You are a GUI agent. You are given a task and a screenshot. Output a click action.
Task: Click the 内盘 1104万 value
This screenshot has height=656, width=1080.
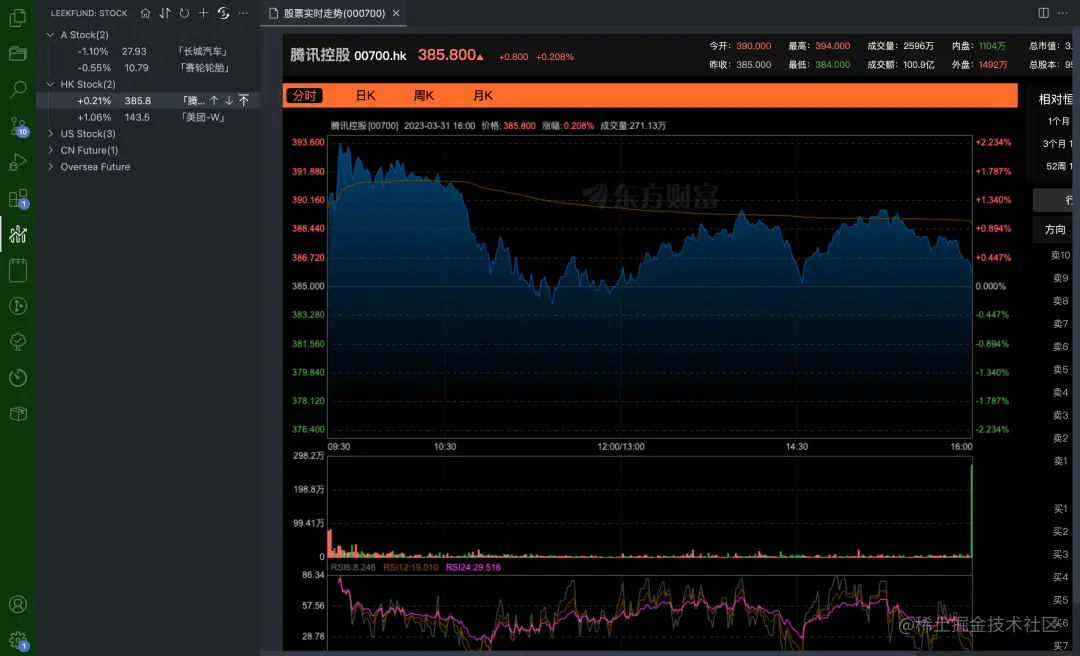[993, 46]
